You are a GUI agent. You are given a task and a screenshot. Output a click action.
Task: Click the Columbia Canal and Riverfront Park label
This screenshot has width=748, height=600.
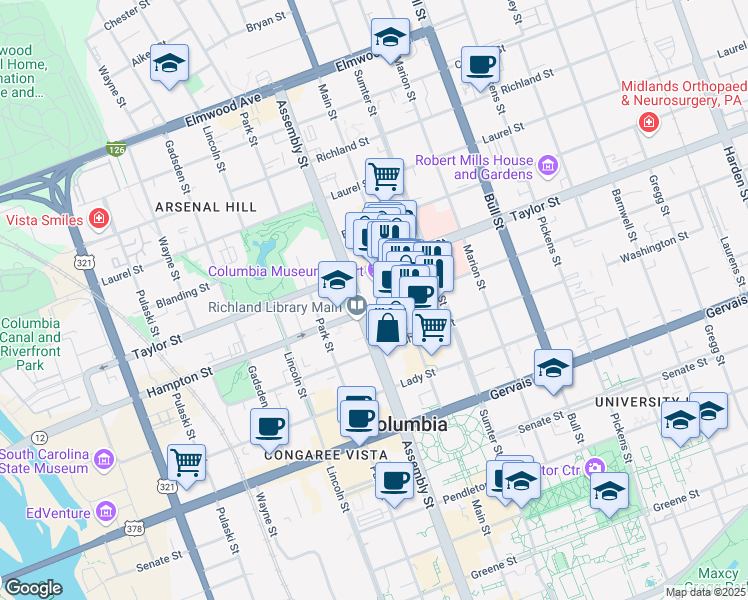click(x=30, y=344)
